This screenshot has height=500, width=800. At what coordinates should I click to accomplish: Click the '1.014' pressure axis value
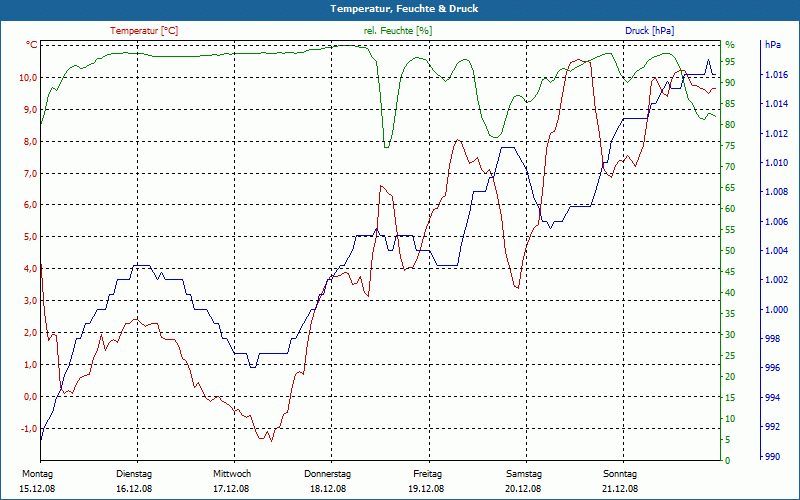click(x=776, y=104)
